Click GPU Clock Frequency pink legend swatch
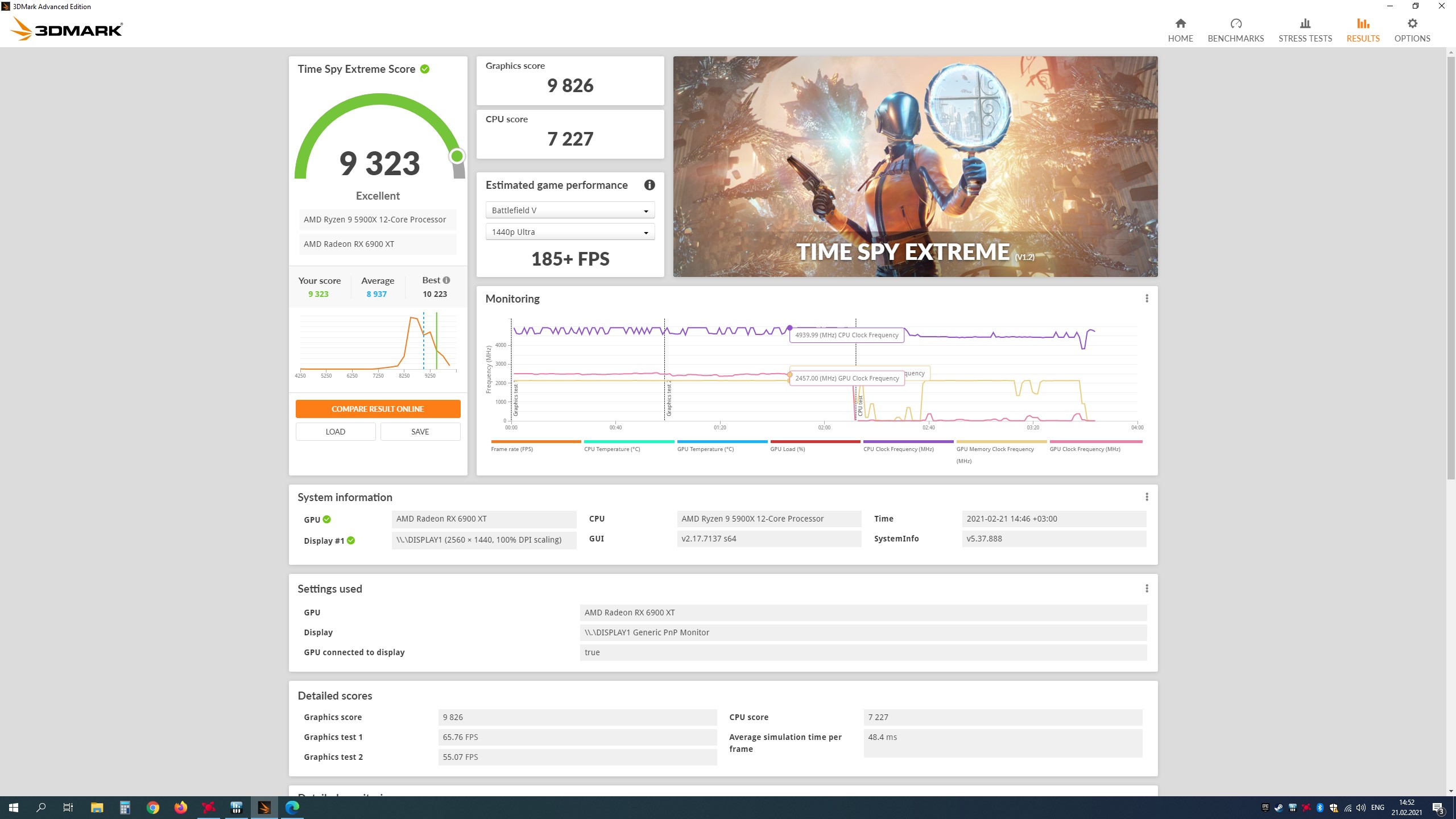The width and height of the screenshot is (1456, 819). 1095,441
